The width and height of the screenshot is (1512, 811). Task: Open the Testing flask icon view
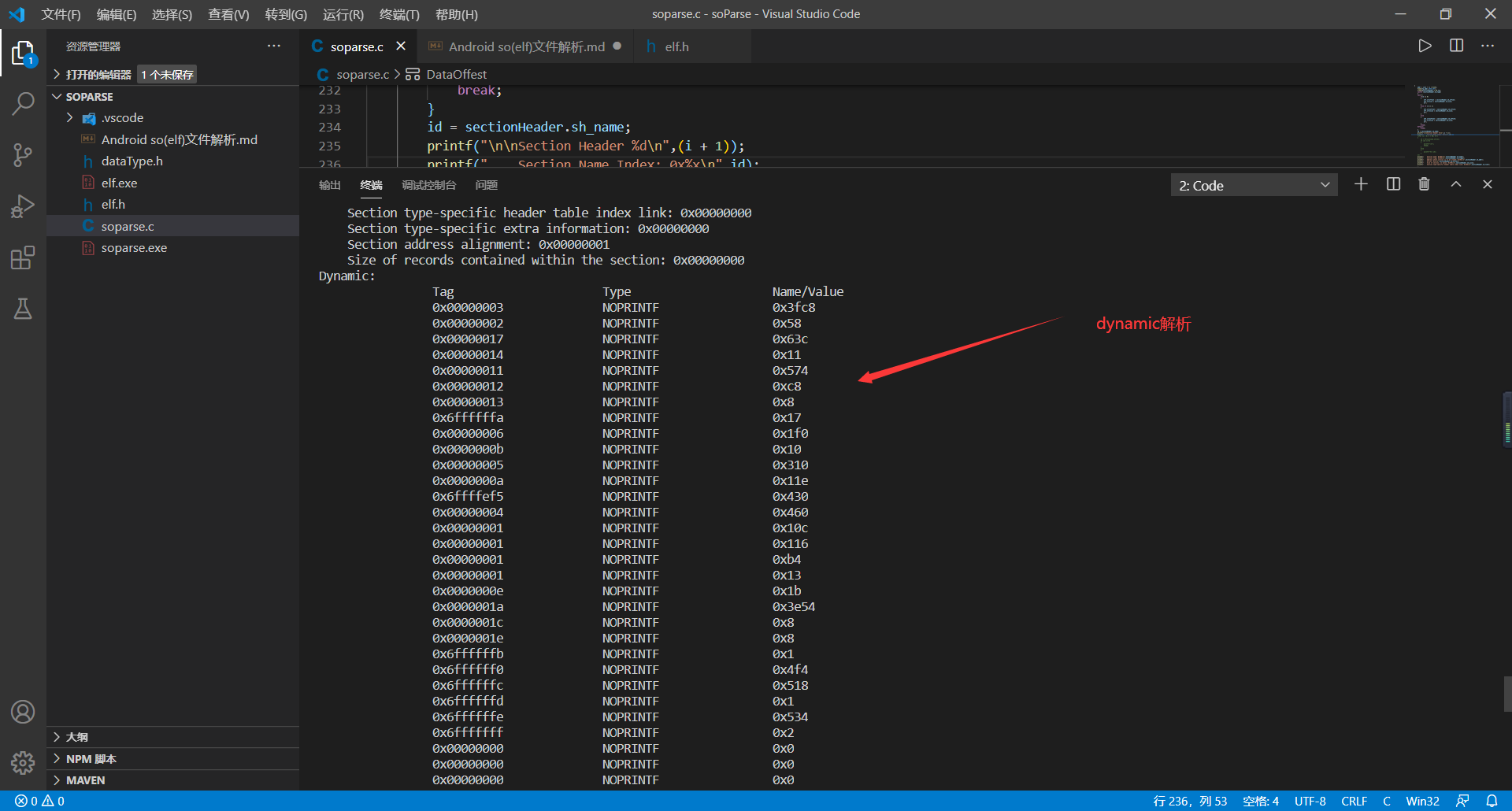tap(23, 309)
